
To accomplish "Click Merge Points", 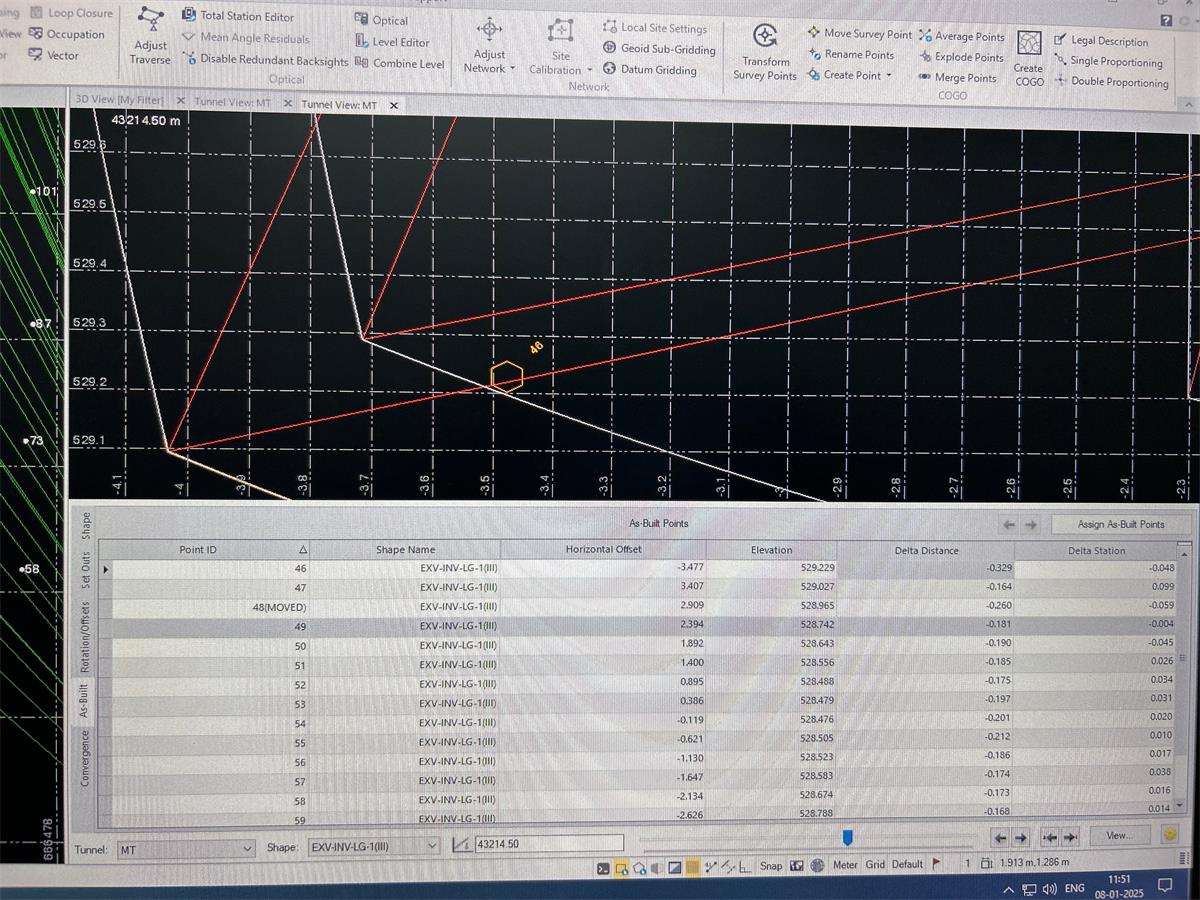I will pyautogui.click(x=957, y=78).
